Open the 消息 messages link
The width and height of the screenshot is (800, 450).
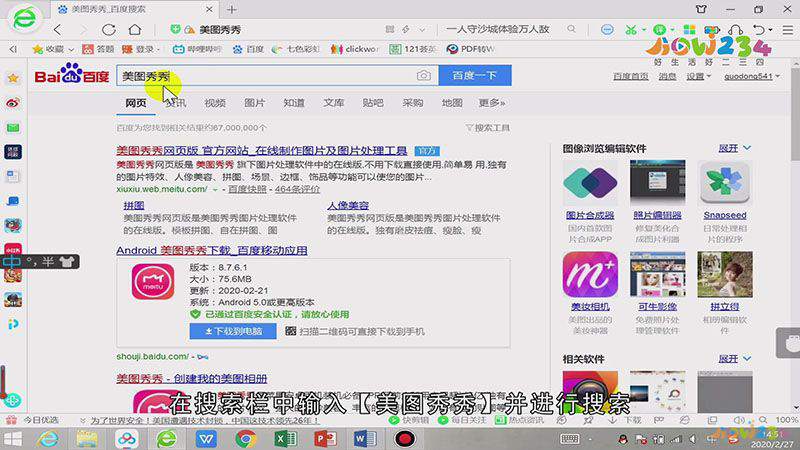(667, 76)
